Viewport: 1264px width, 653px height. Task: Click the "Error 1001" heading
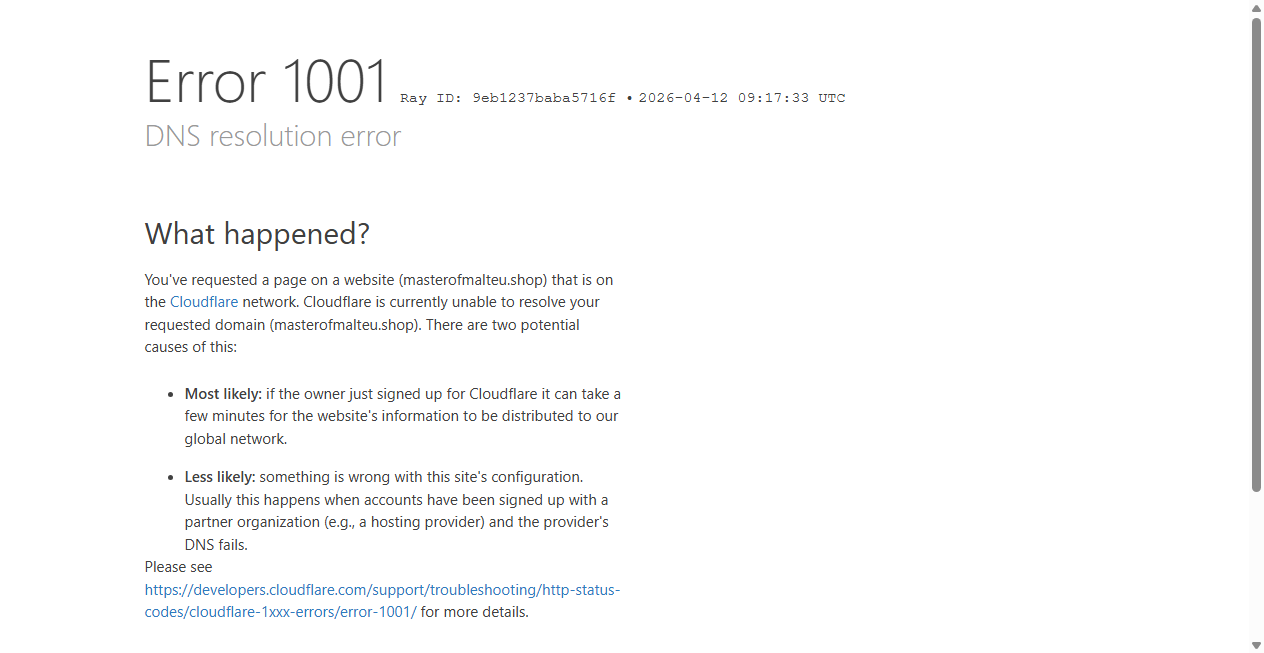pyautogui.click(x=267, y=81)
